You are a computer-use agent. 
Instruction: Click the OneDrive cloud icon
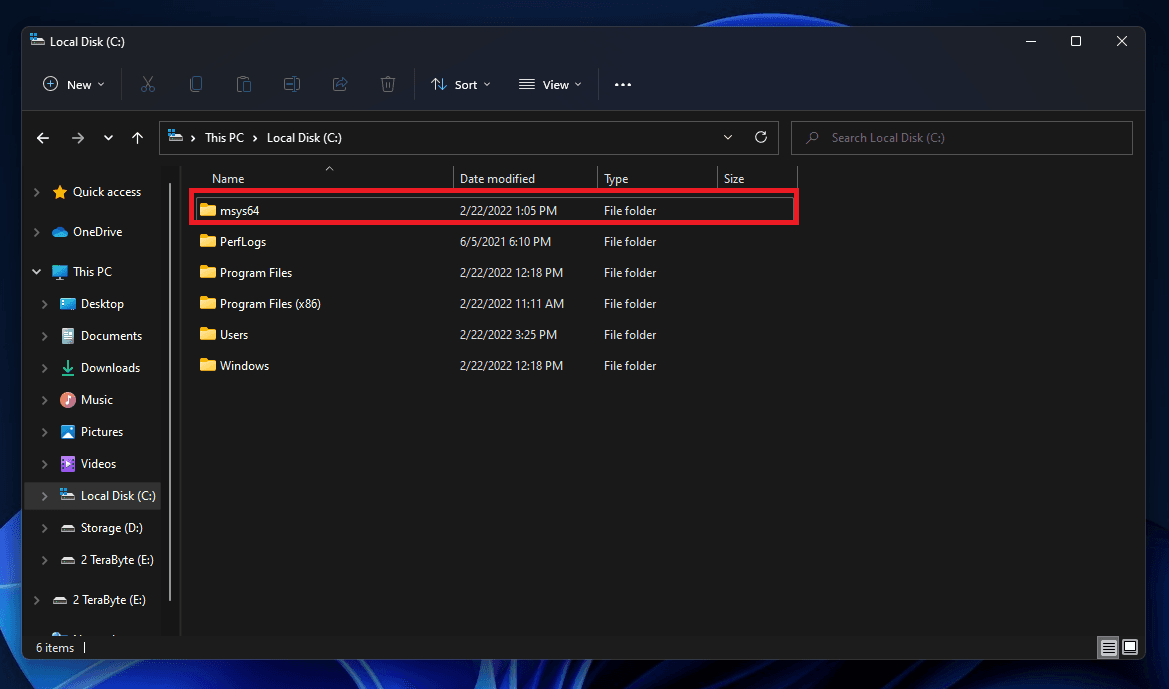click(60, 232)
